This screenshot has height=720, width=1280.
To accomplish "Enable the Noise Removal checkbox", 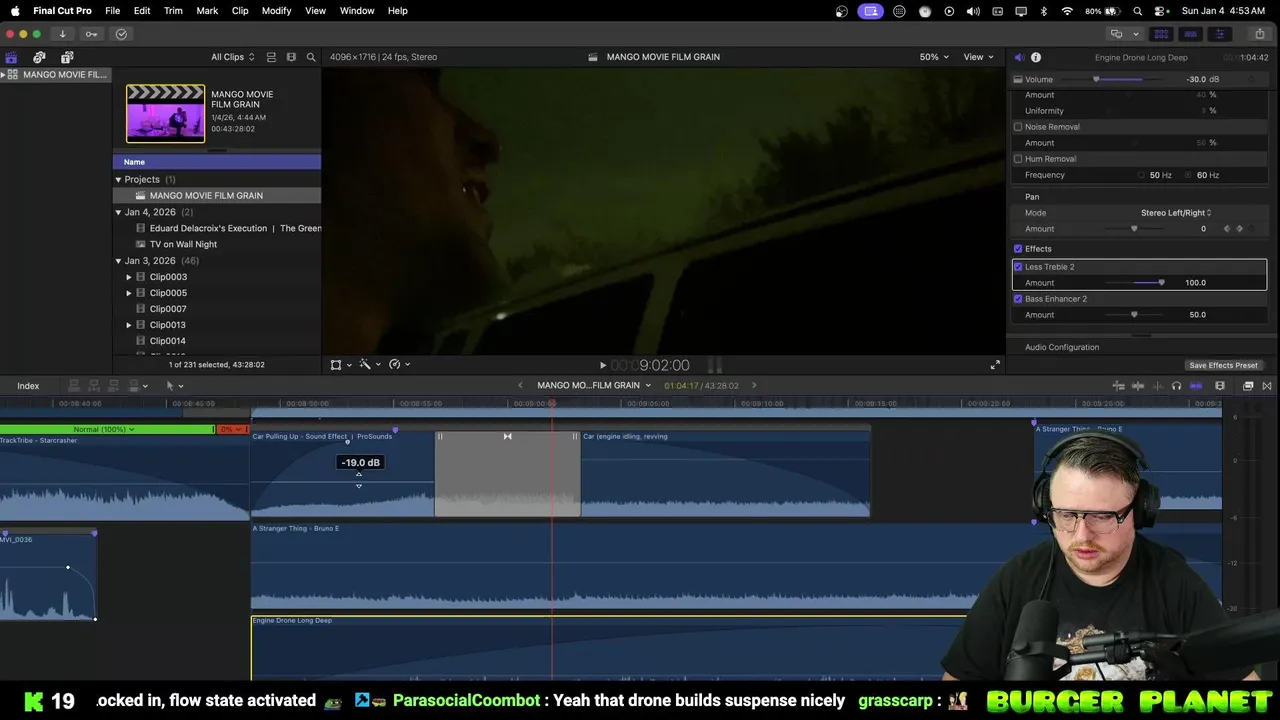I will (1018, 127).
